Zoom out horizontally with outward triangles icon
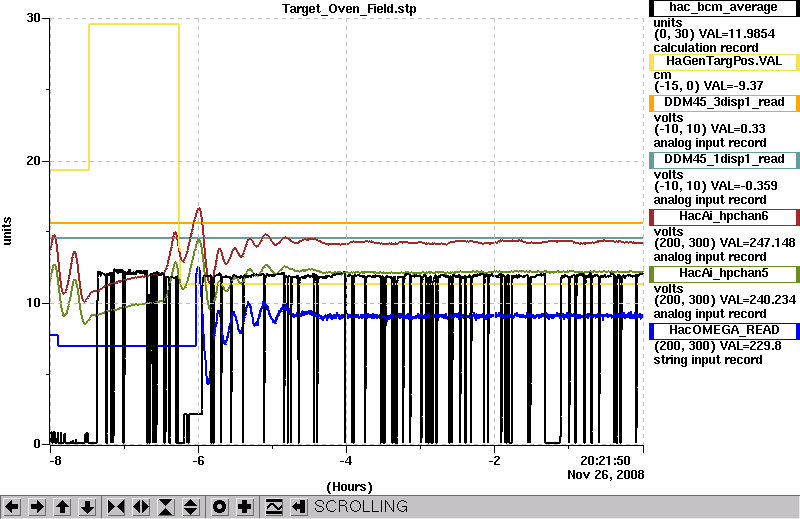Screen dimensions: 800x519 141,507
